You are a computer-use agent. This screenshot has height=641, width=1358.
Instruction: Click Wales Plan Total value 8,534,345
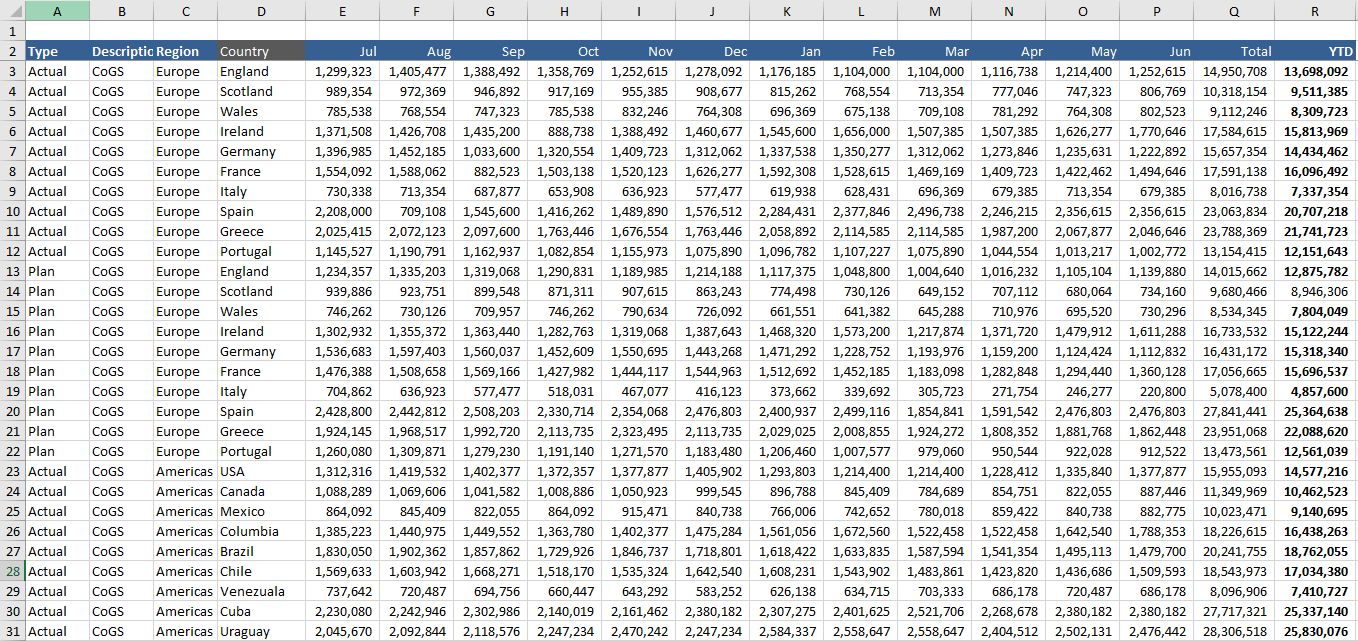[x=1234, y=311]
